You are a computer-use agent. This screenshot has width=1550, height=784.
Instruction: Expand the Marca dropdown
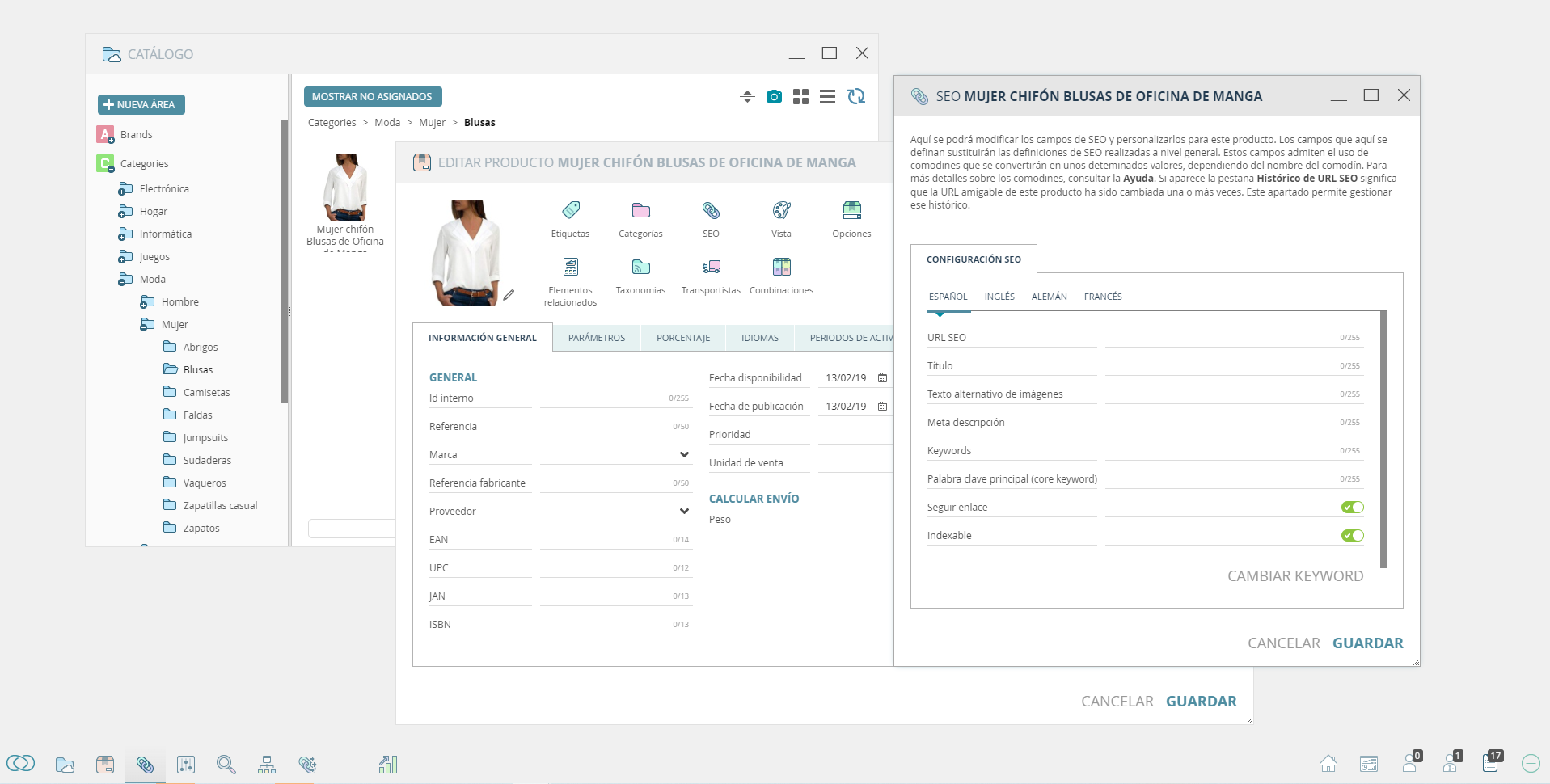(684, 455)
